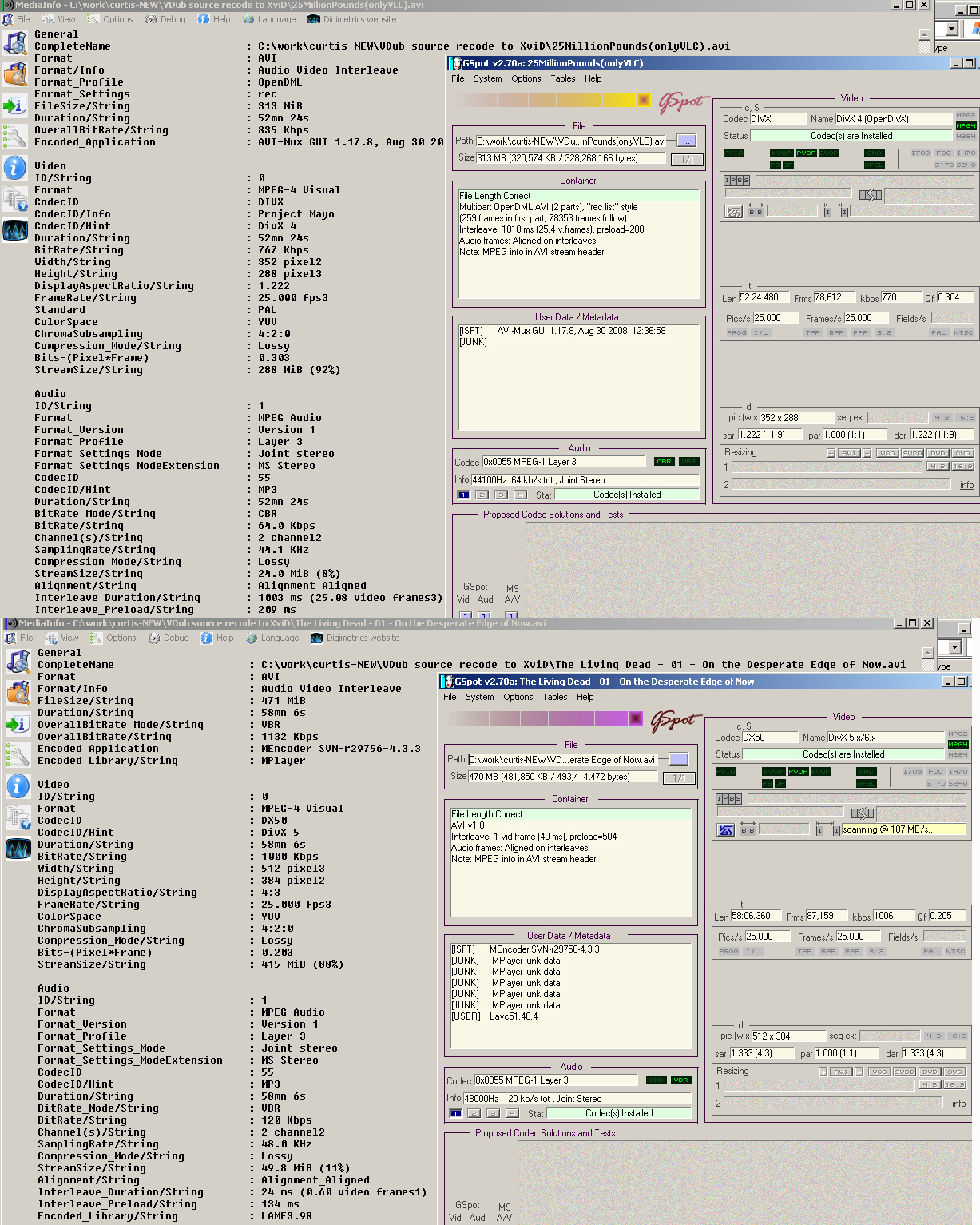Click the GSpot logo in the 25MillionPounds window

click(683, 102)
